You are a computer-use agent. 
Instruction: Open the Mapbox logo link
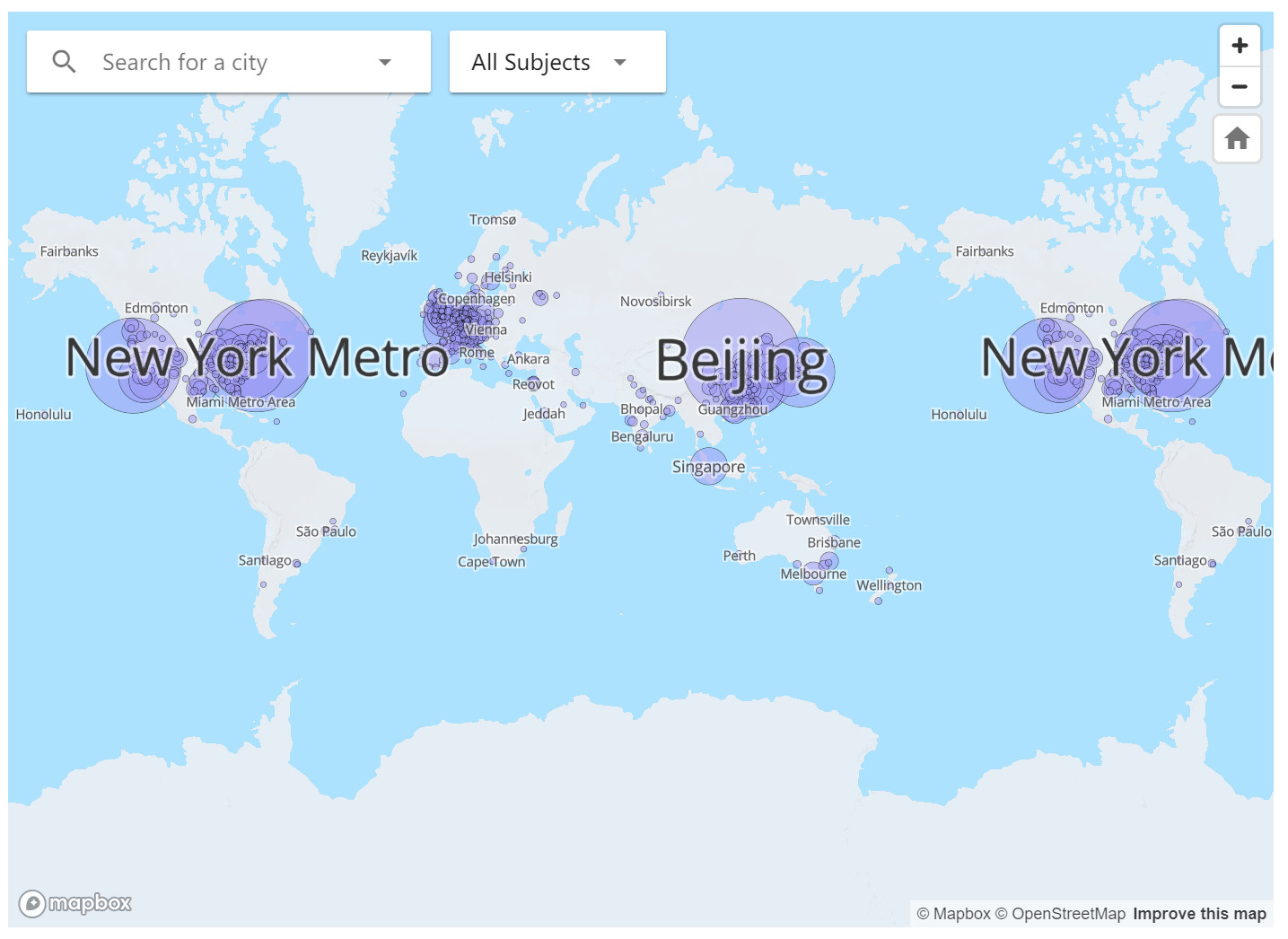click(x=75, y=902)
